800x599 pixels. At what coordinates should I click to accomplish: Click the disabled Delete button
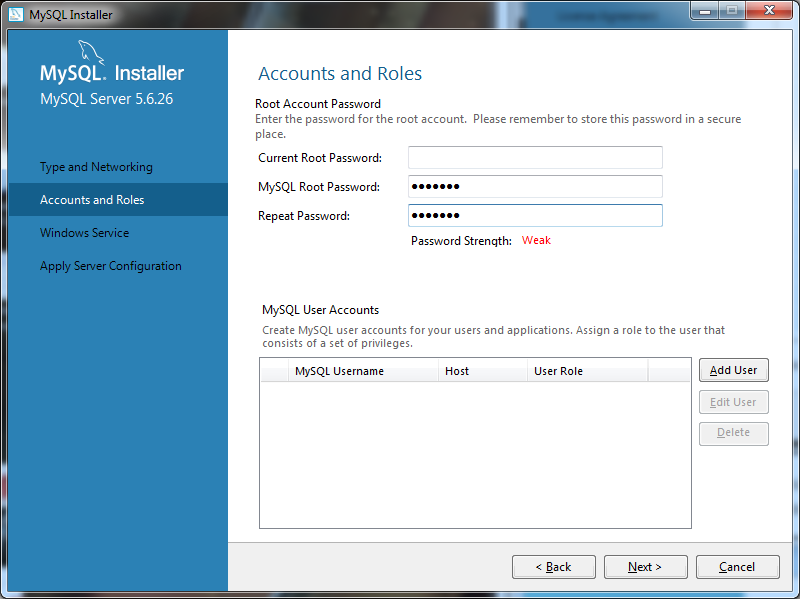coord(734,433)
